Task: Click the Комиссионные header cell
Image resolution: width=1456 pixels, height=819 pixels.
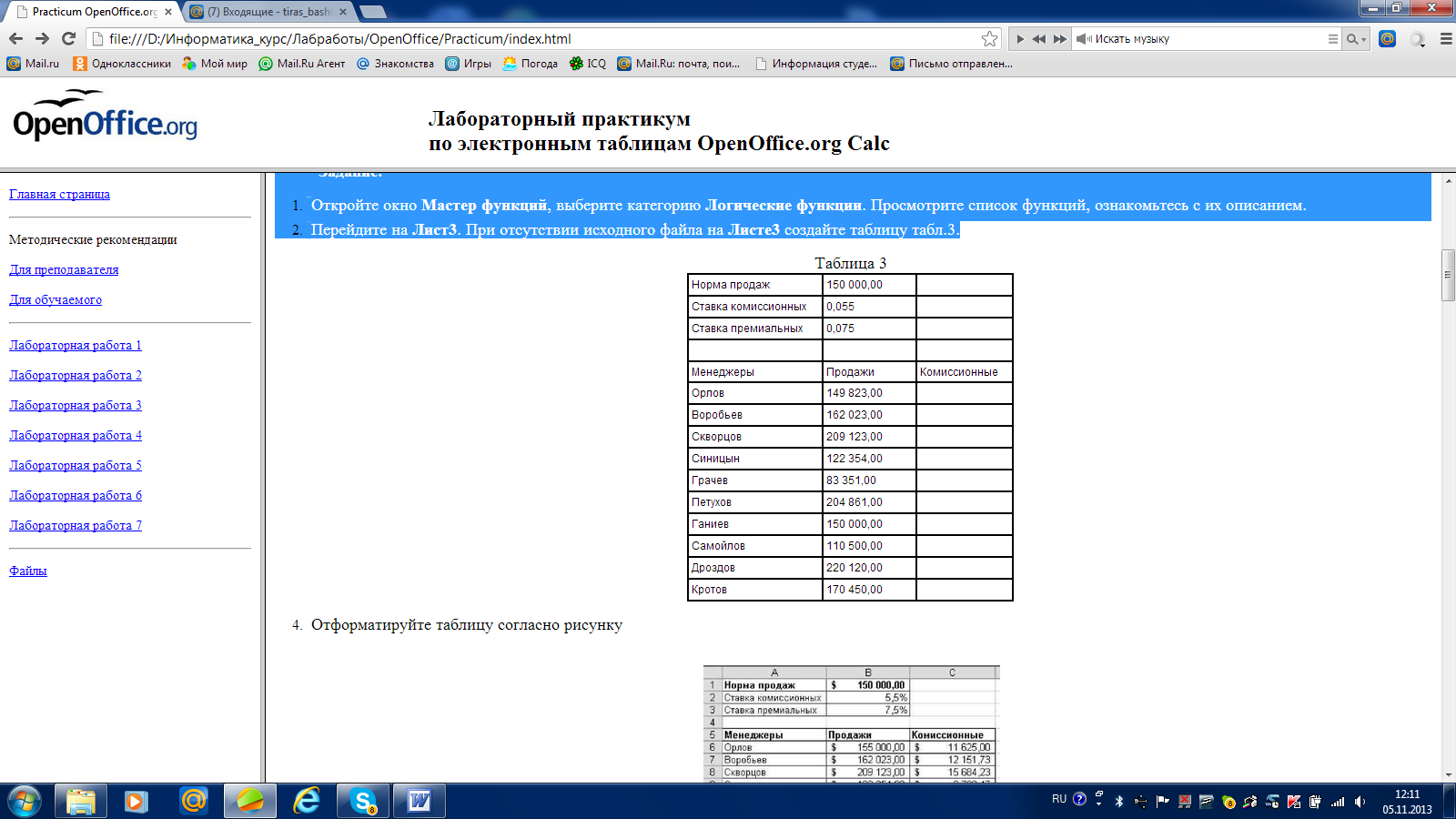Action: pos(964,371)
